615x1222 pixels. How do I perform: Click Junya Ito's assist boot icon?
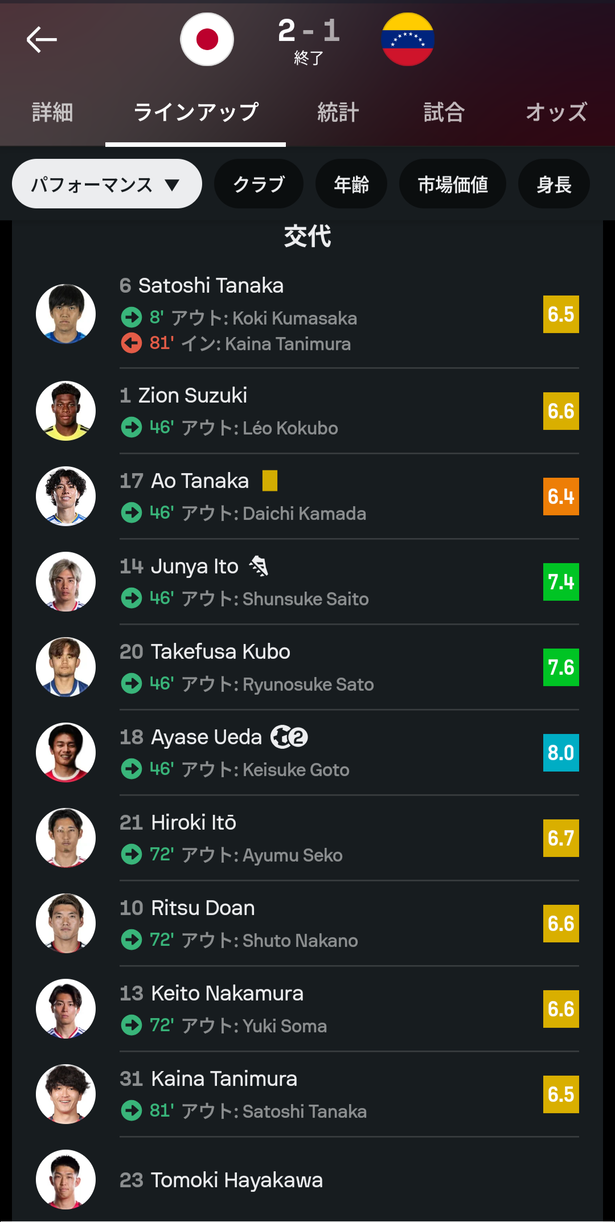pyautogui.click(x=258, y=566)
